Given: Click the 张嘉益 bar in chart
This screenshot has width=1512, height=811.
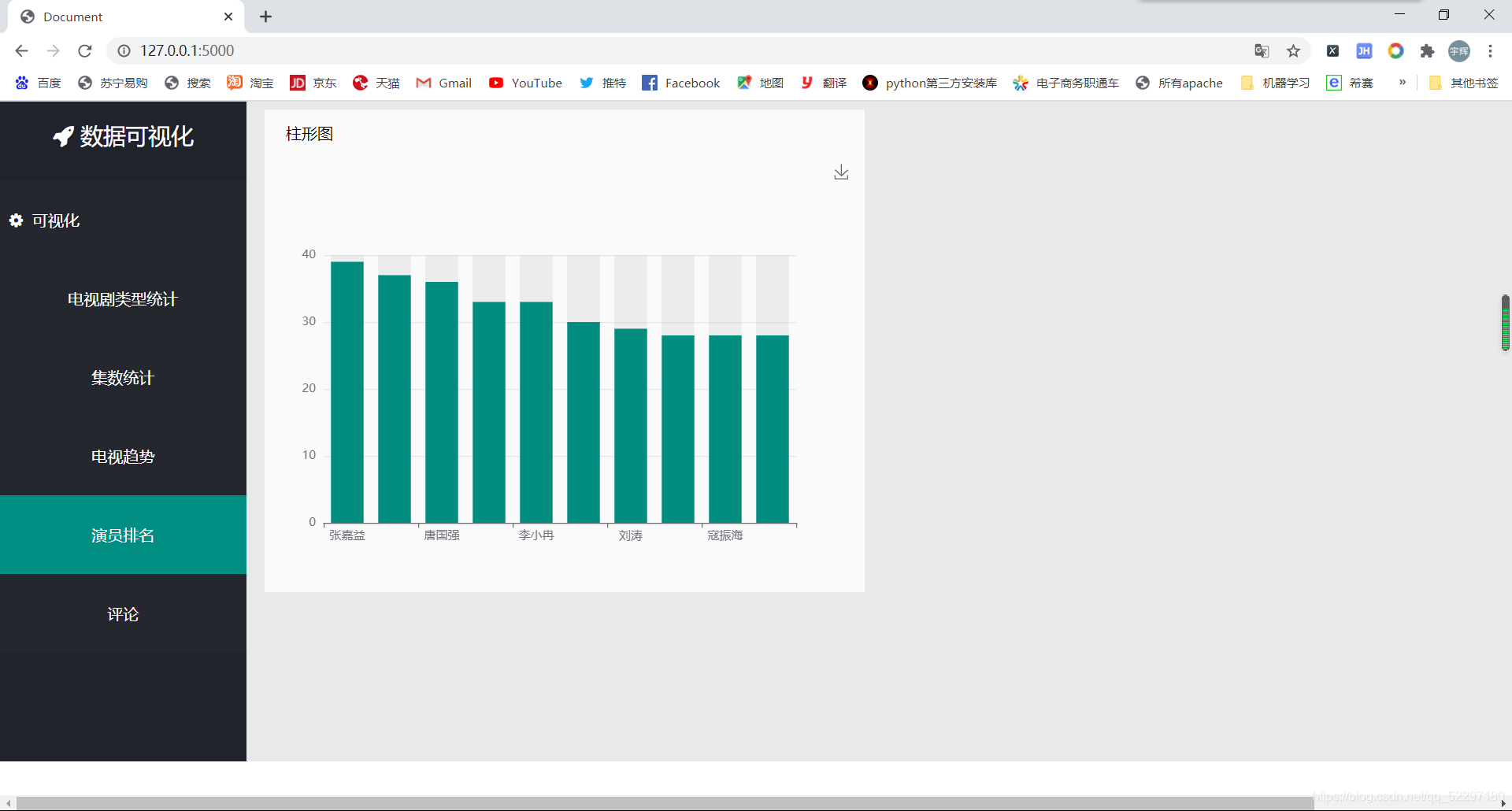Looking at the screenshot, I should pos(347,392).
